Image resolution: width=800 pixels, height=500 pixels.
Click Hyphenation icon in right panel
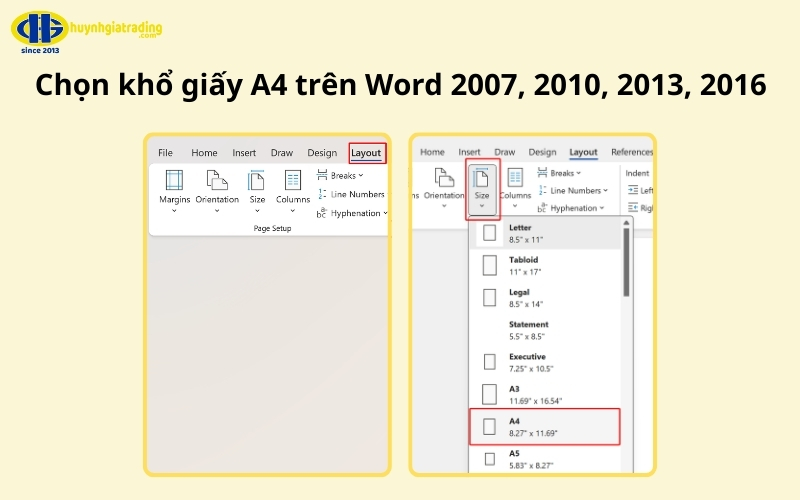click(x=542, y=208)
